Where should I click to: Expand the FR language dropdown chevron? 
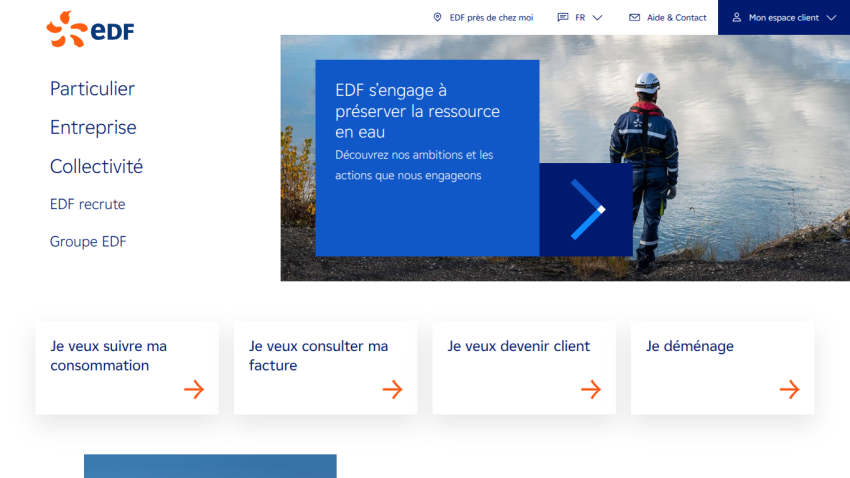(x=597, y=17)
